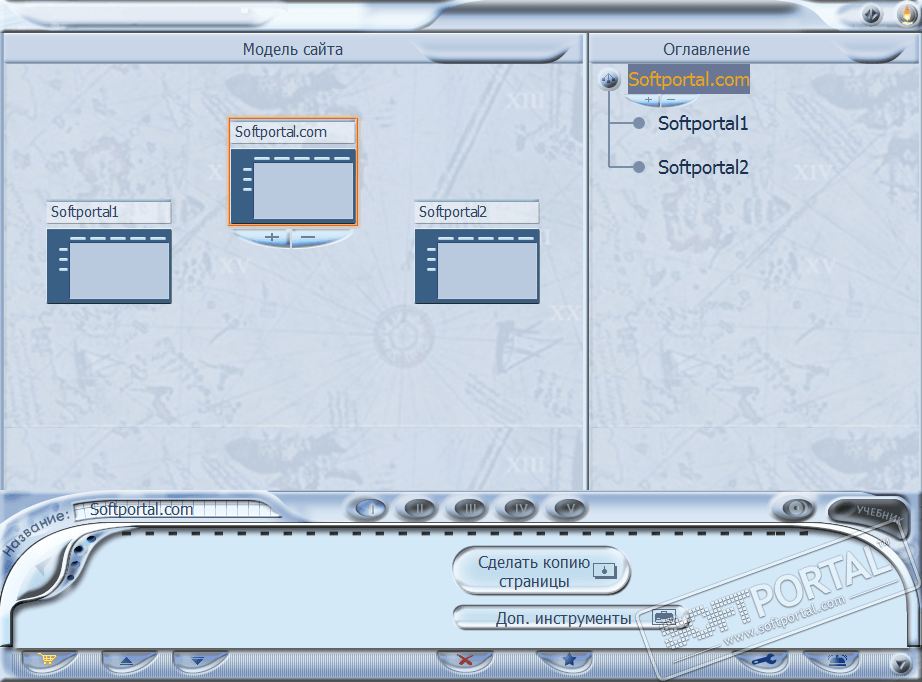Click the Softportal2 tree node bullet
This screenshot has height=682, width=922.
639,167
